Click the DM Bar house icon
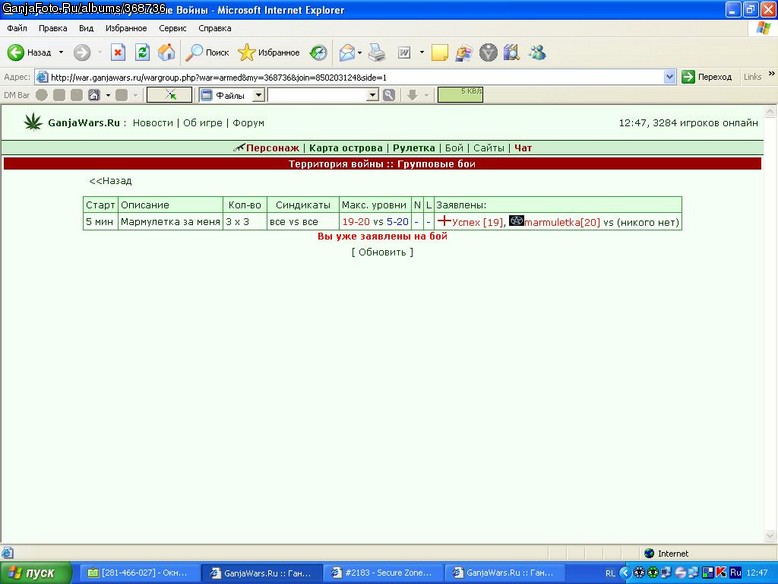 (94, 95)
